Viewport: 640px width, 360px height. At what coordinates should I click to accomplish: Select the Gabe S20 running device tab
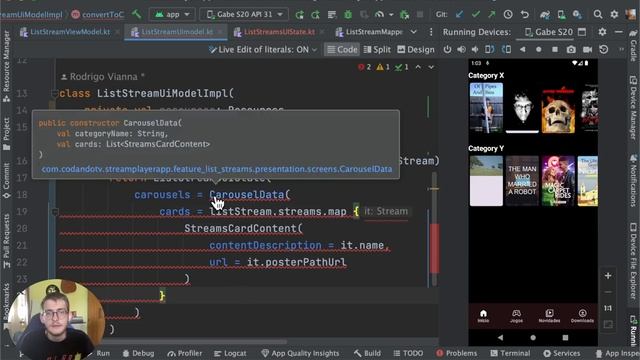[x=549, y=32]
